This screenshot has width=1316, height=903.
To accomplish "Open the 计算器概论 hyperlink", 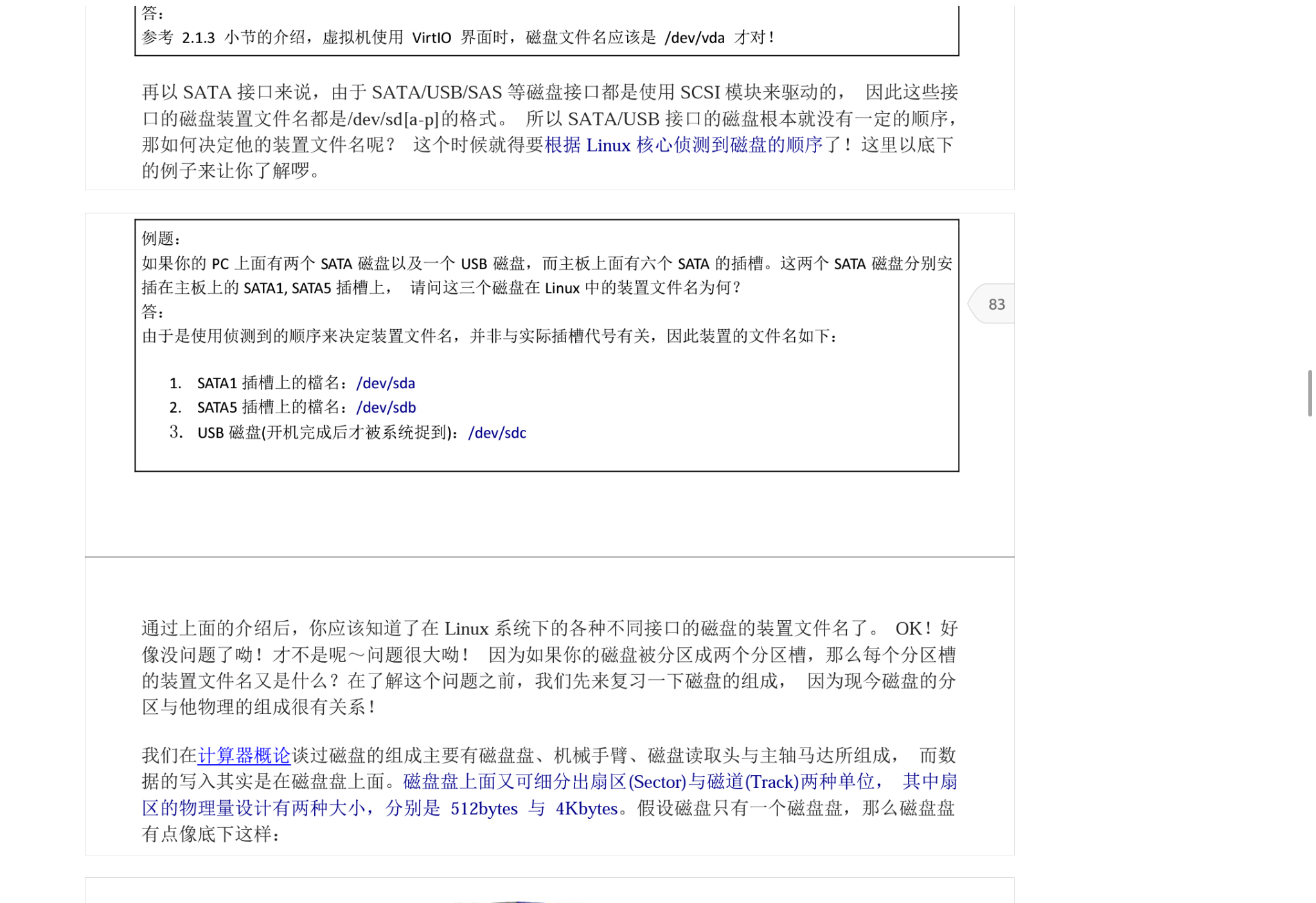I will [x=244, y=755].
